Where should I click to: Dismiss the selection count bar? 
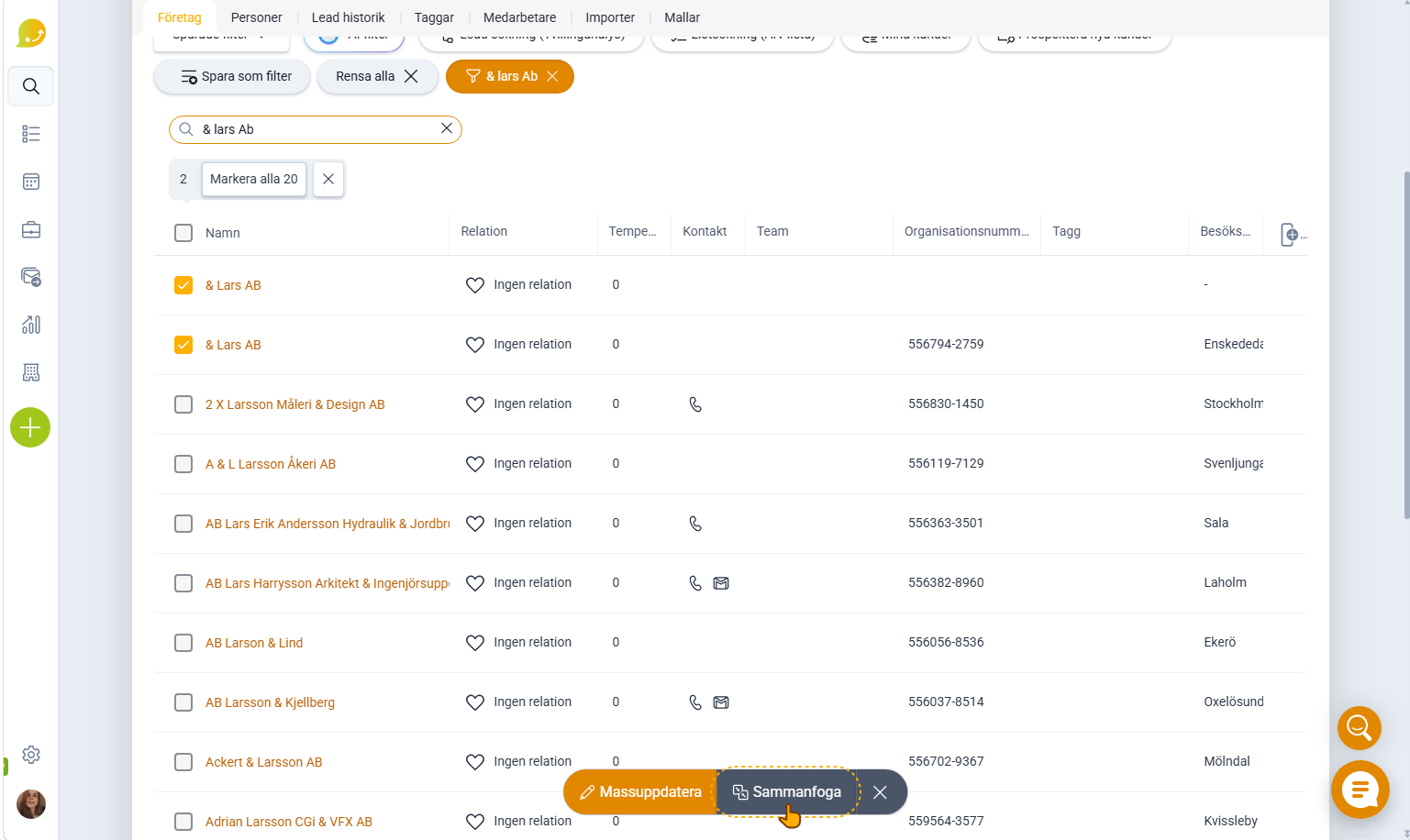pyautogui.click(x=328, y=179)
